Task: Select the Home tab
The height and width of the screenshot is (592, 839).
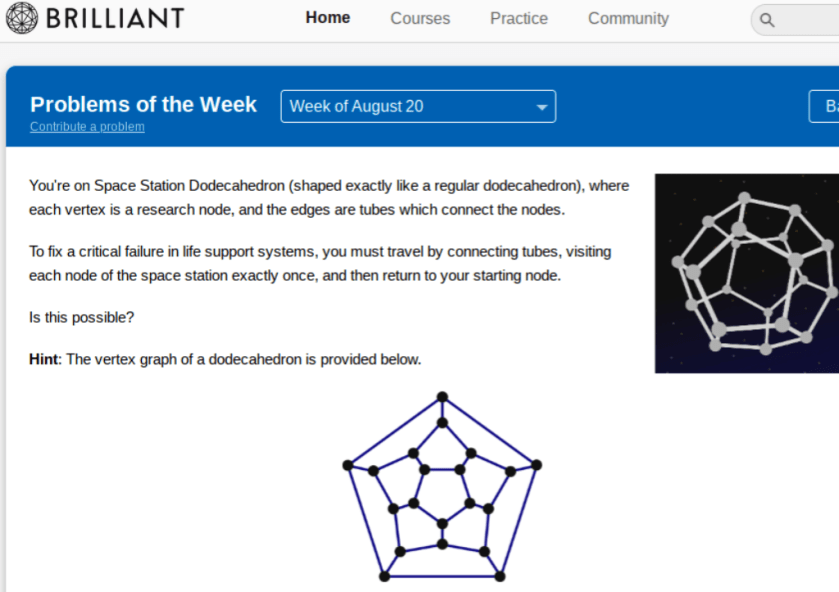Action: 328,17
